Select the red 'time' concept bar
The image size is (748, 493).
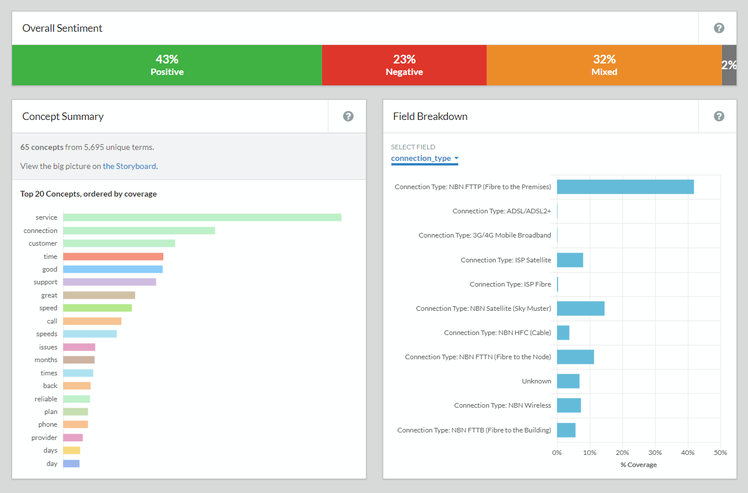pyautogui.click(x=113, y=257)
